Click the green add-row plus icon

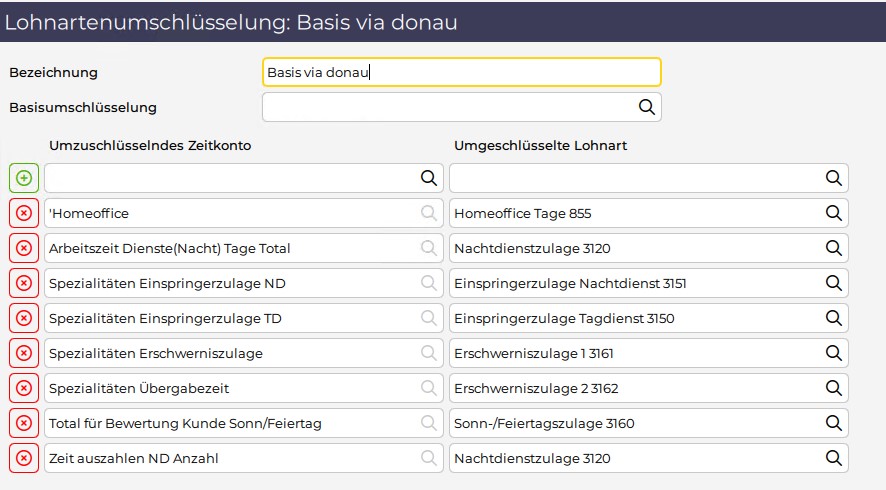[24, 178]
